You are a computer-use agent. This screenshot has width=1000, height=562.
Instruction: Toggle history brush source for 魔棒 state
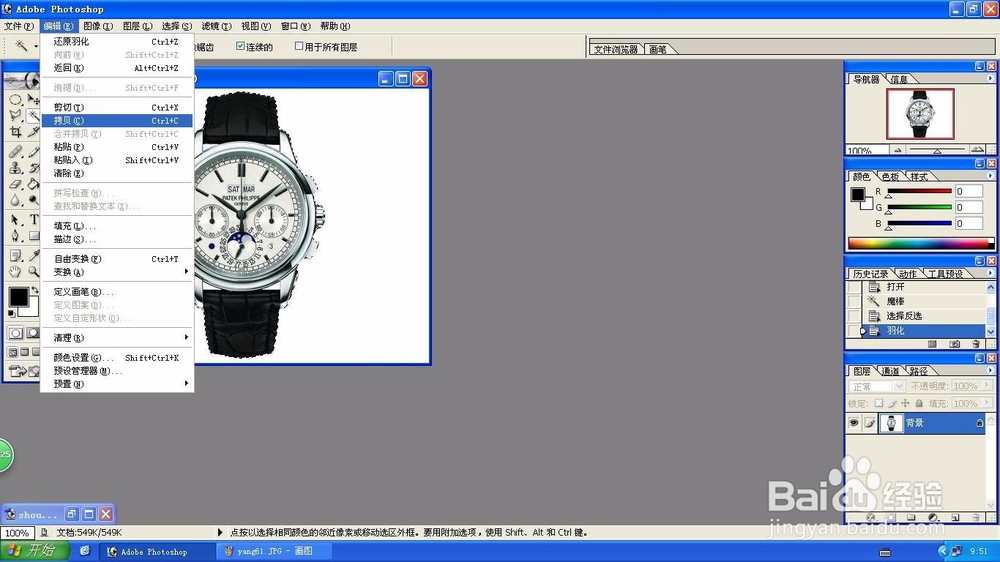pyautogui.click(x=854, y=301)
